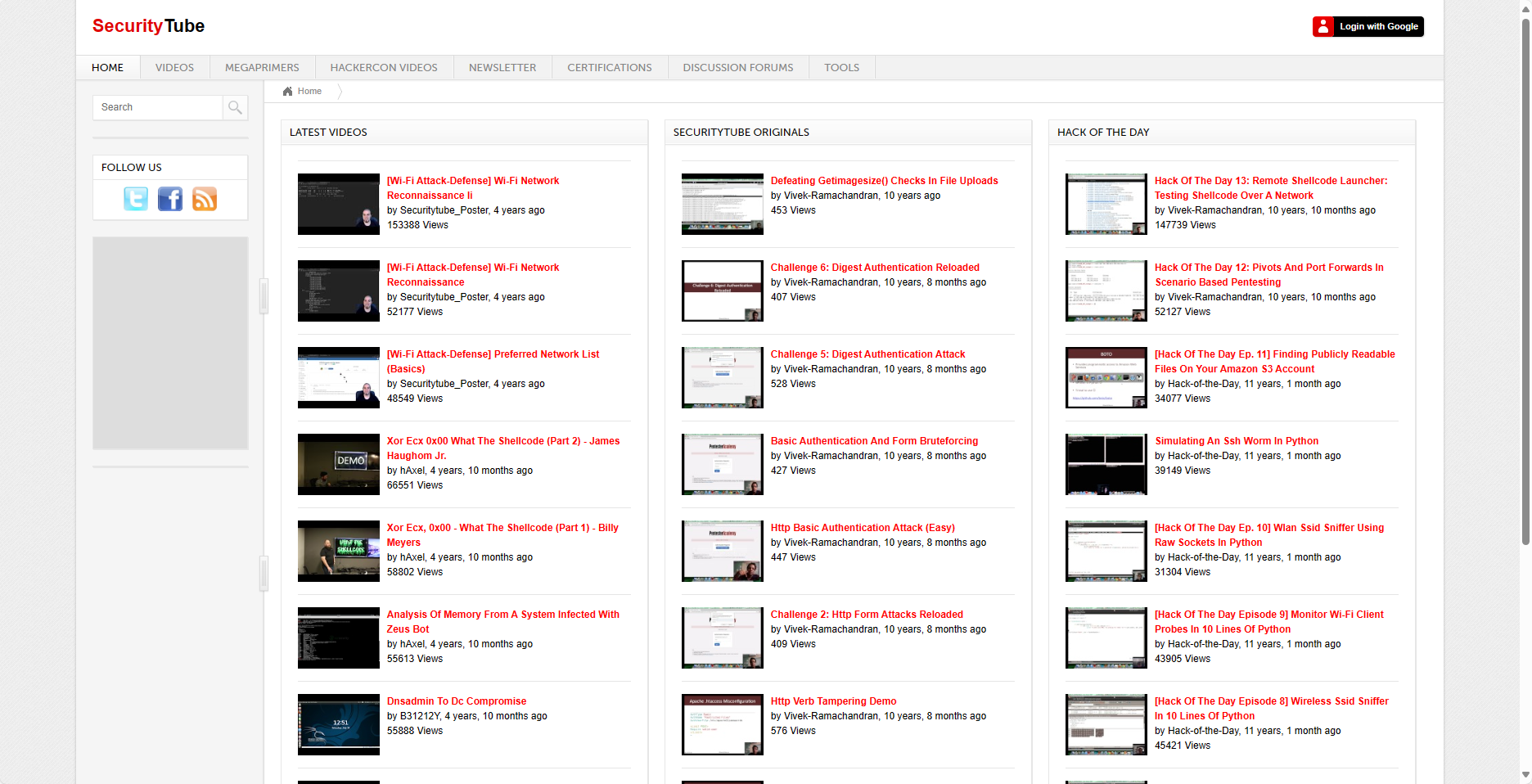The width and height of the screenshot is (1532, 784).
Task: Click the sidebar advertisement placeholder box
Action: click(x=170, y=343)
